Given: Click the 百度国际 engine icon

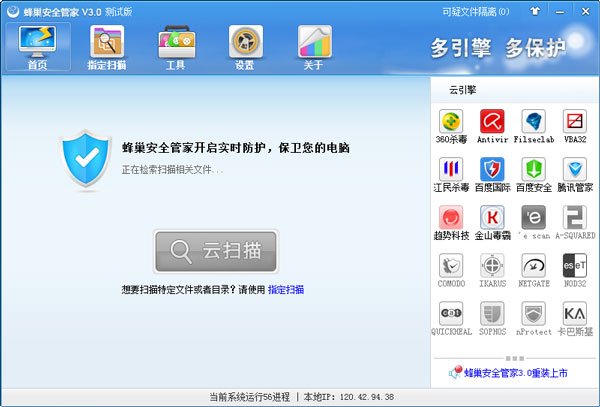Looking at the screenshot, I should [492, 169].
